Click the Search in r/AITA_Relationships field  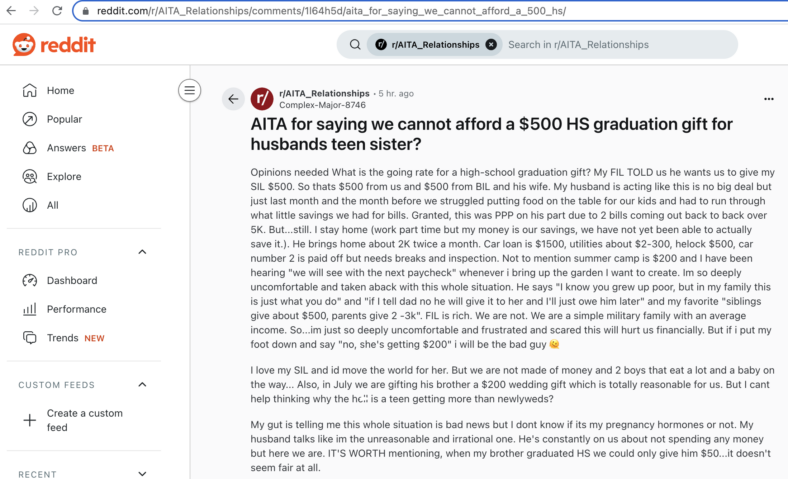pos(619,45)
